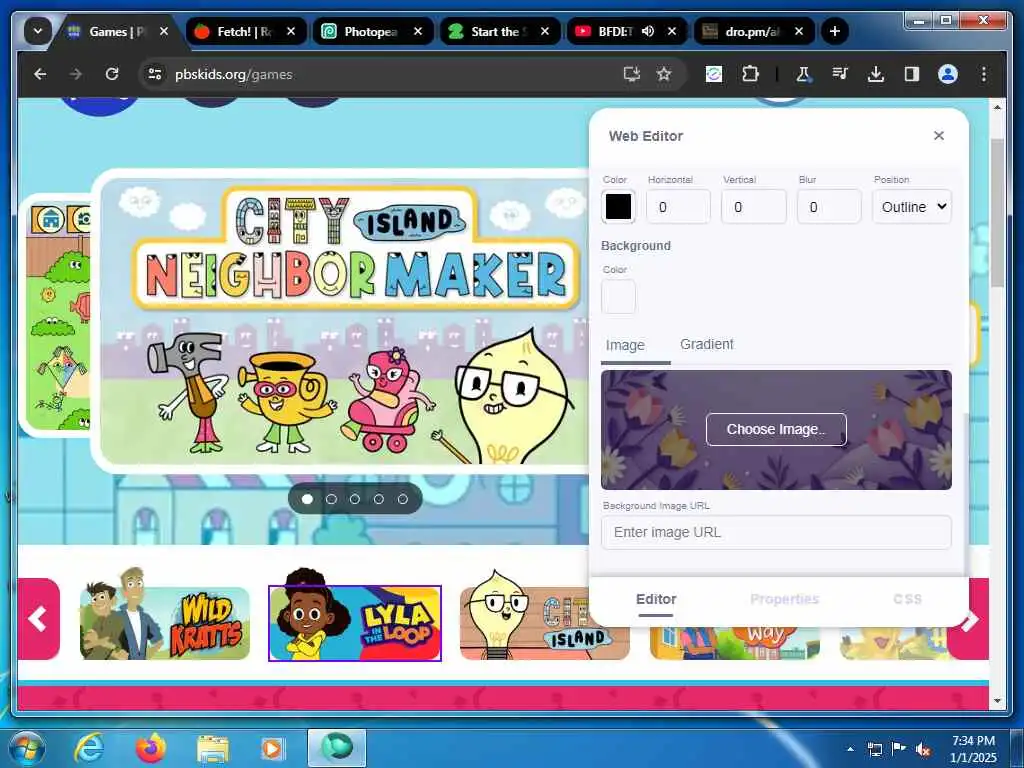Select the fifth carousel dot
The width and height of the screenshot is (1024, 768).
pos(403,499)
